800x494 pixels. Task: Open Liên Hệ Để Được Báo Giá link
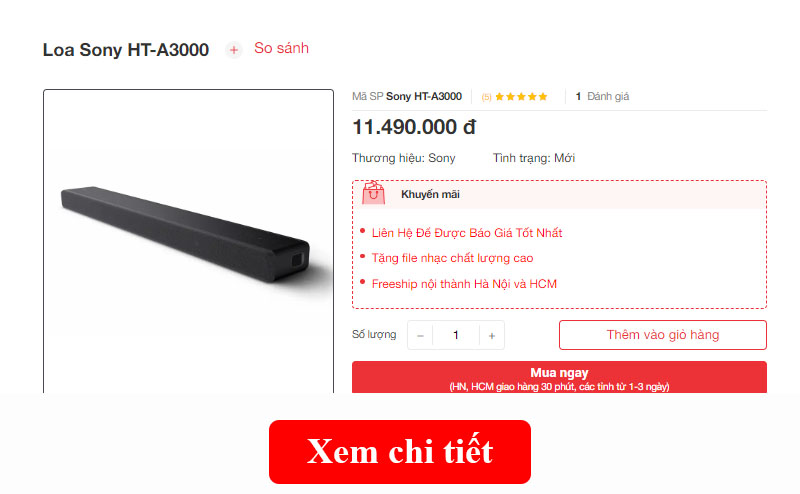click(x=466, y=233)
